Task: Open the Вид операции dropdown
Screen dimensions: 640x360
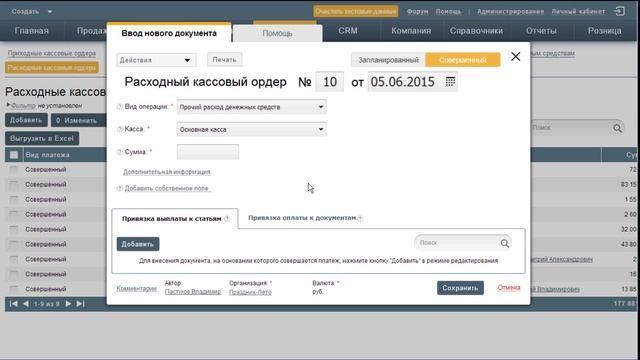Action: 251,107
